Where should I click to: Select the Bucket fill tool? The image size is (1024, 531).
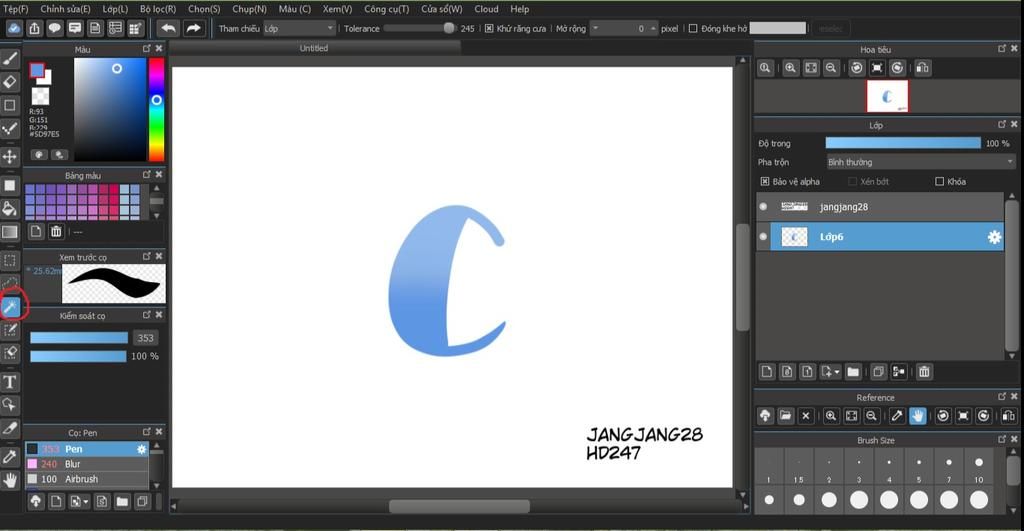point(10,208)
